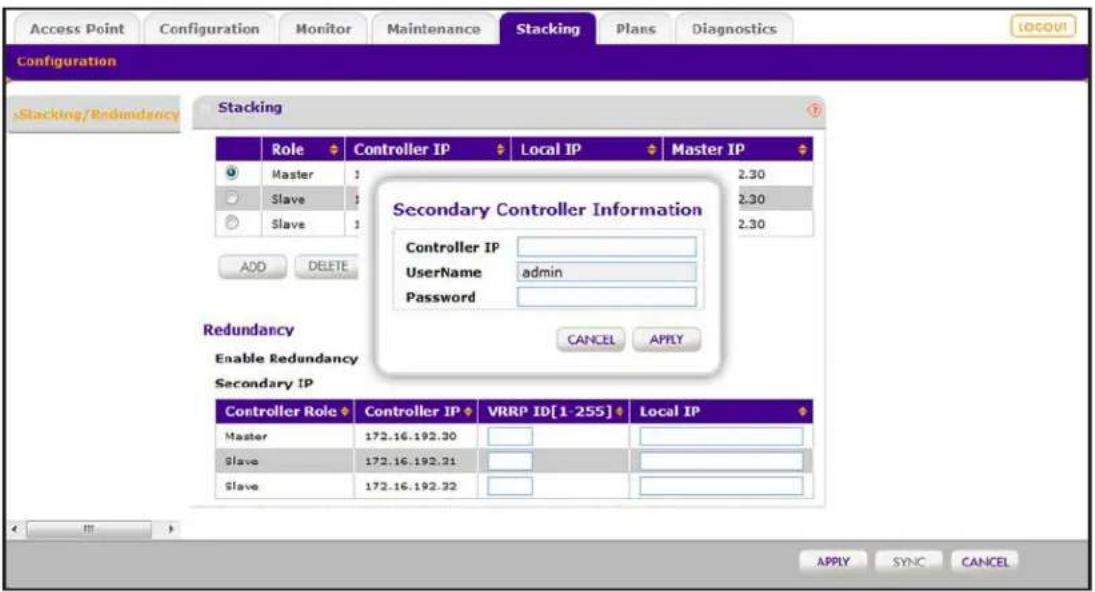Screen dimensions: 1095x592
Task: Apply the Secondary Controller Information dialog
Action: pos(666,339)
